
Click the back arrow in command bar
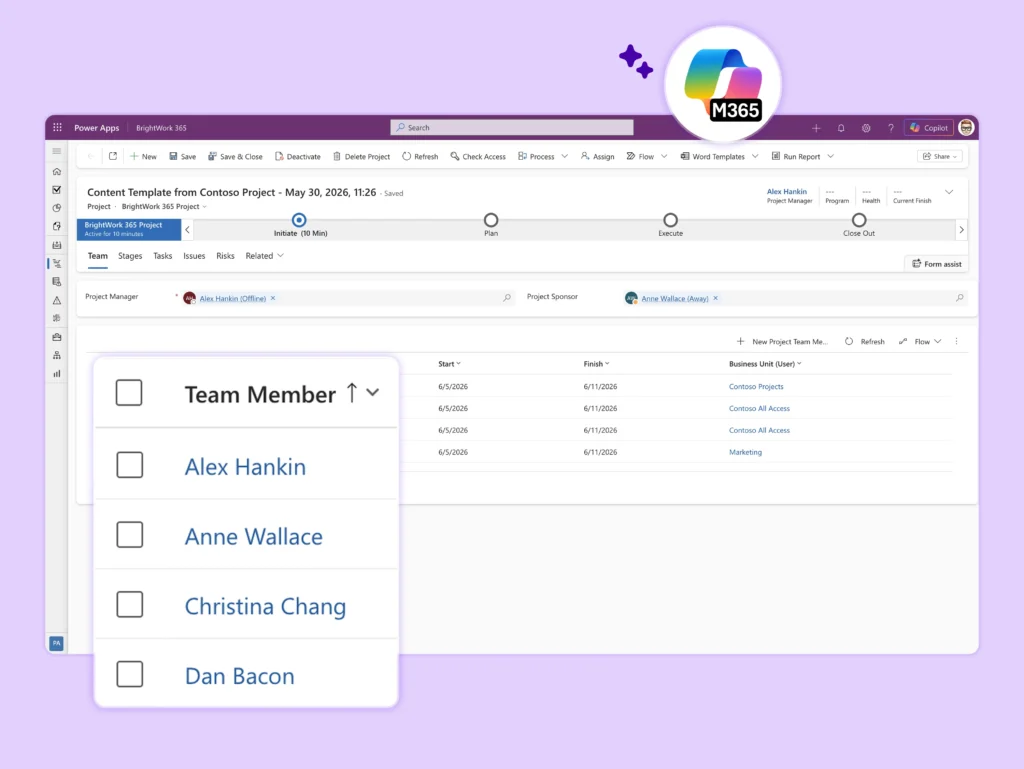click(x=91, y=156)
